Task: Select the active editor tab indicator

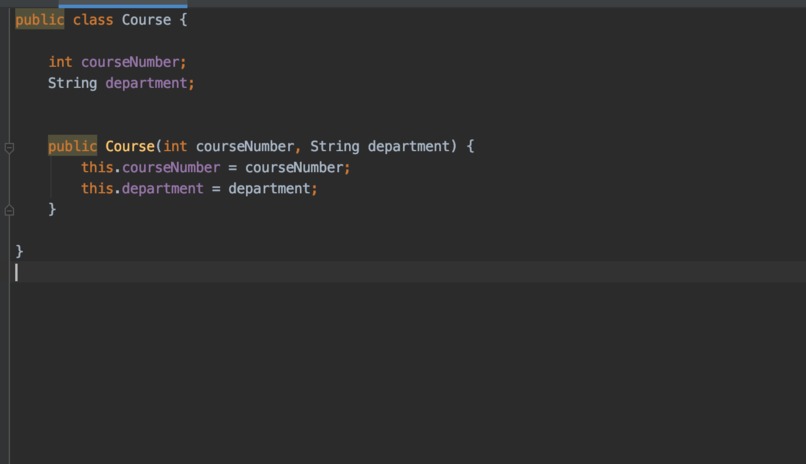Action: [123, 6]
